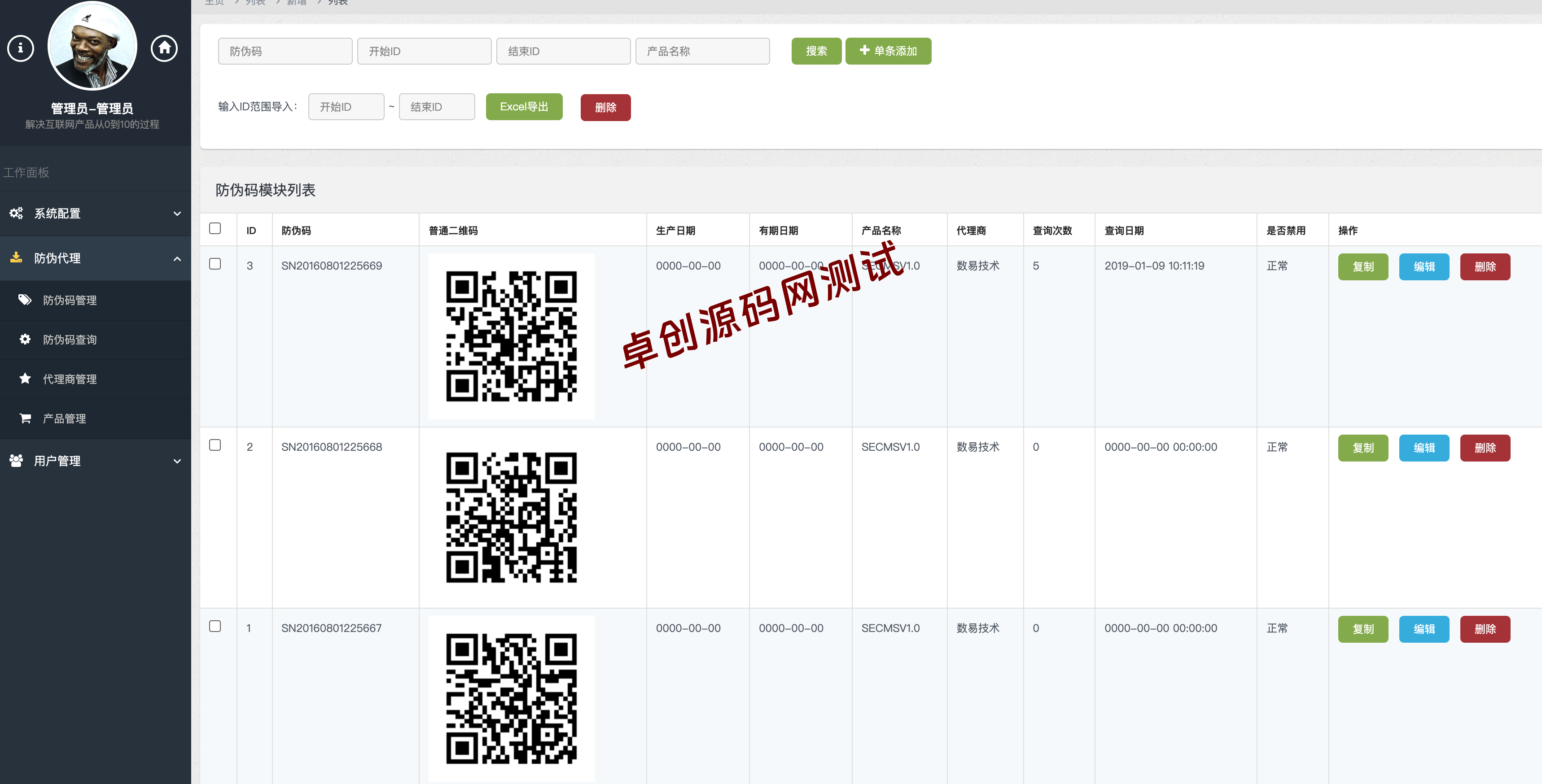The image size is (1542, 784).
Task: Click the top 结束ID search field
Action: 563,52
